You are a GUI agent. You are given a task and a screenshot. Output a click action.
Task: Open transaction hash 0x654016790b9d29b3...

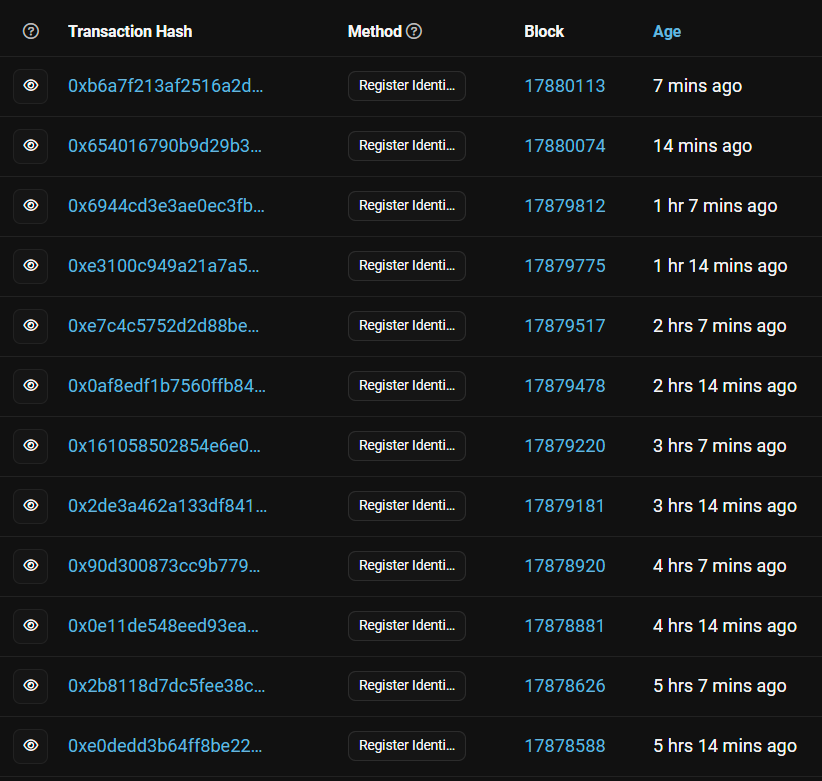pyautogui.click(x=165, y=146)
